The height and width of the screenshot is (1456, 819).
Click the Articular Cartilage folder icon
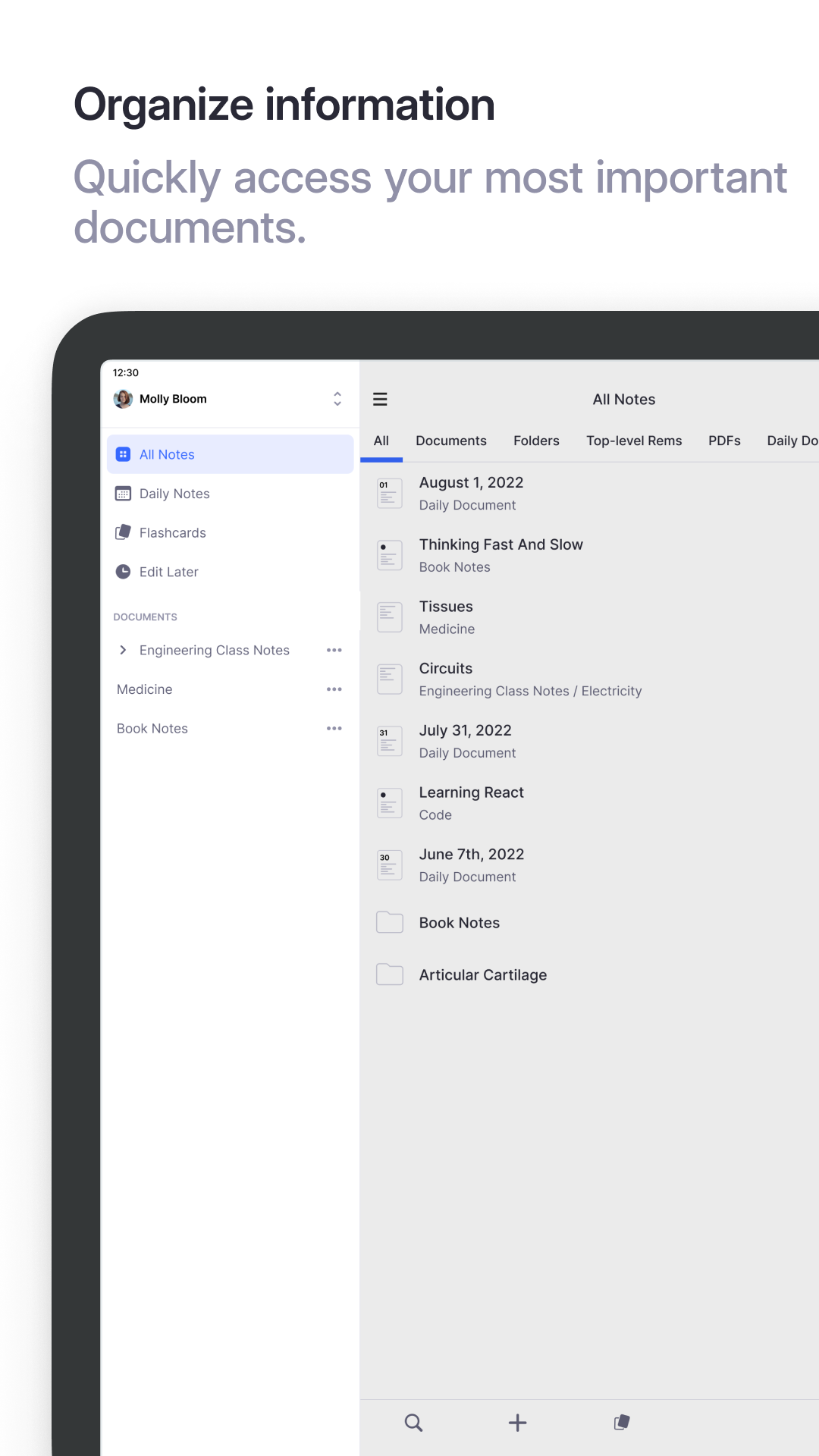pyautogui.click(x=390, y=974)
